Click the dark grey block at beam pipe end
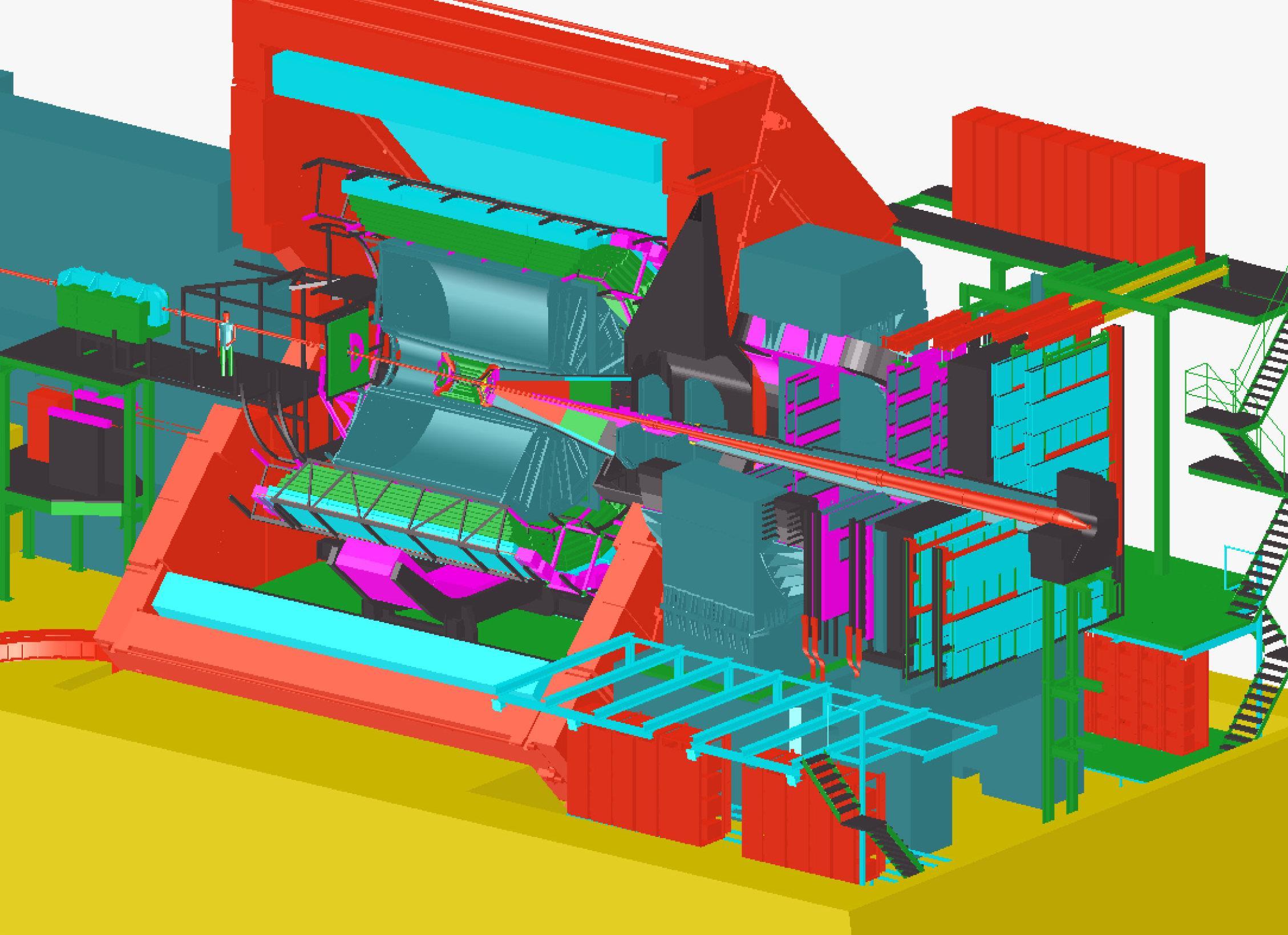1288x935 pixels. [1071, 525]
